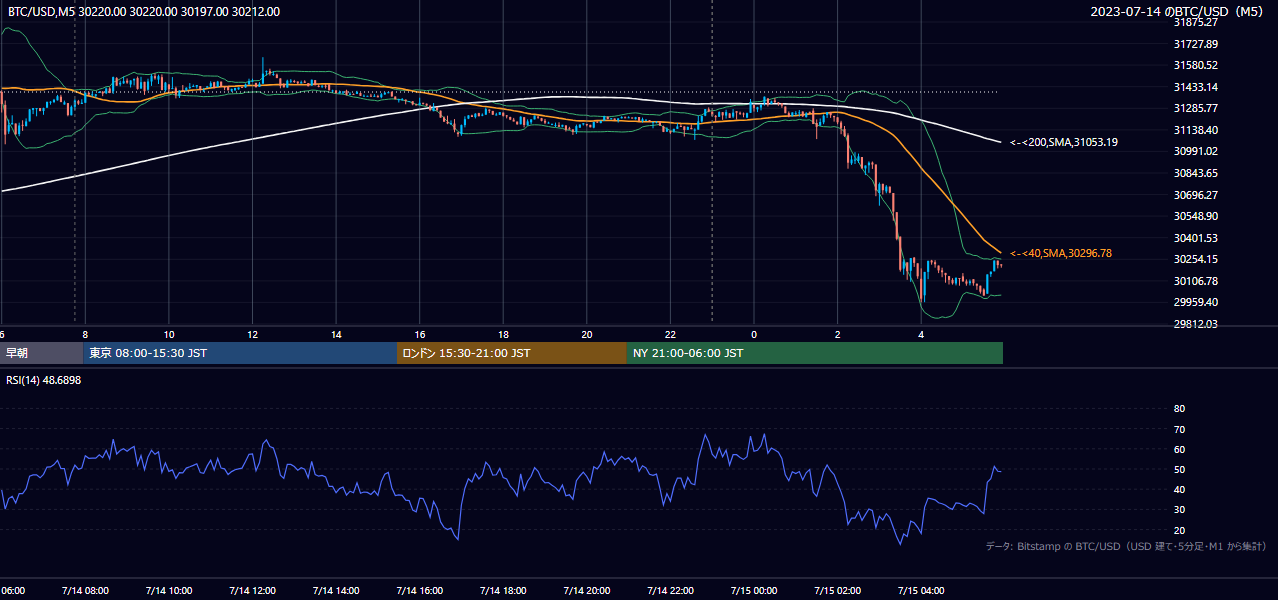Click bottom axis label 7/14 08:00
This screenshot has width=1278, height=600.
tap(84, 591)
